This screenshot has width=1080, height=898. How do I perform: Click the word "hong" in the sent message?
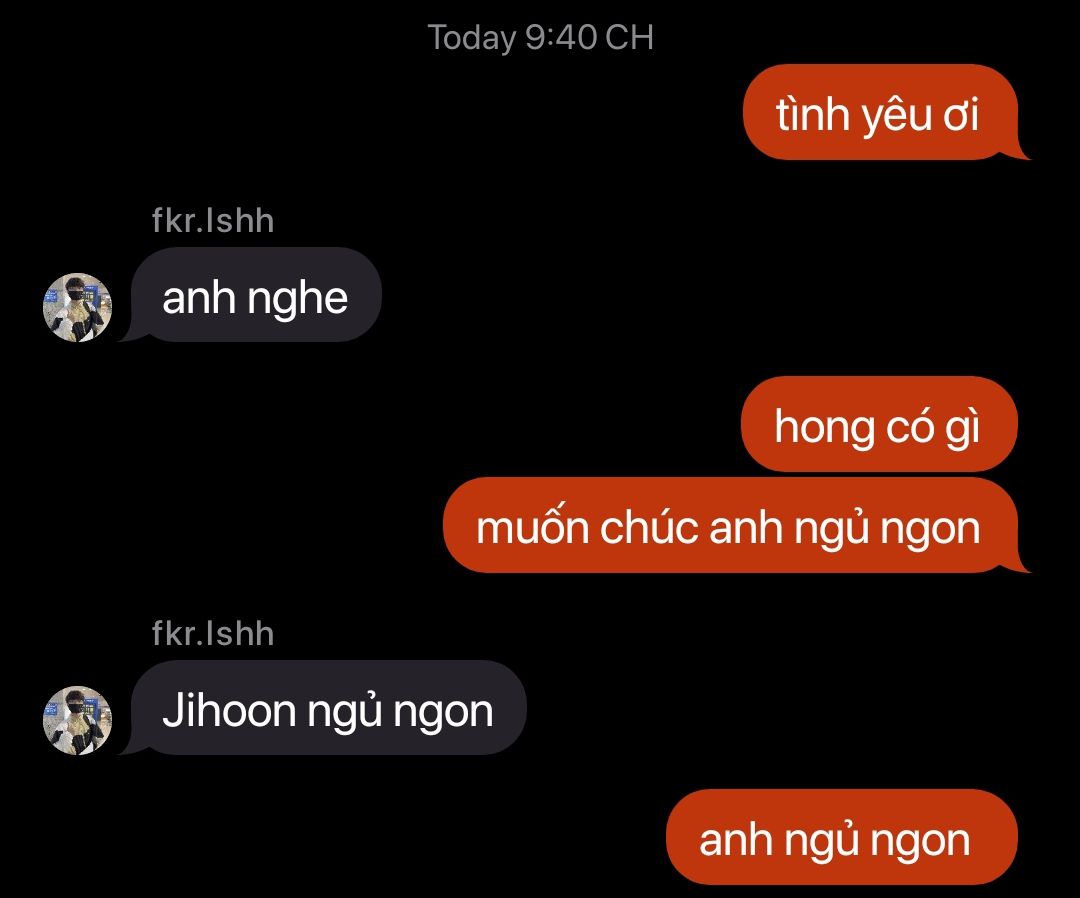click(x=824, y=428)
